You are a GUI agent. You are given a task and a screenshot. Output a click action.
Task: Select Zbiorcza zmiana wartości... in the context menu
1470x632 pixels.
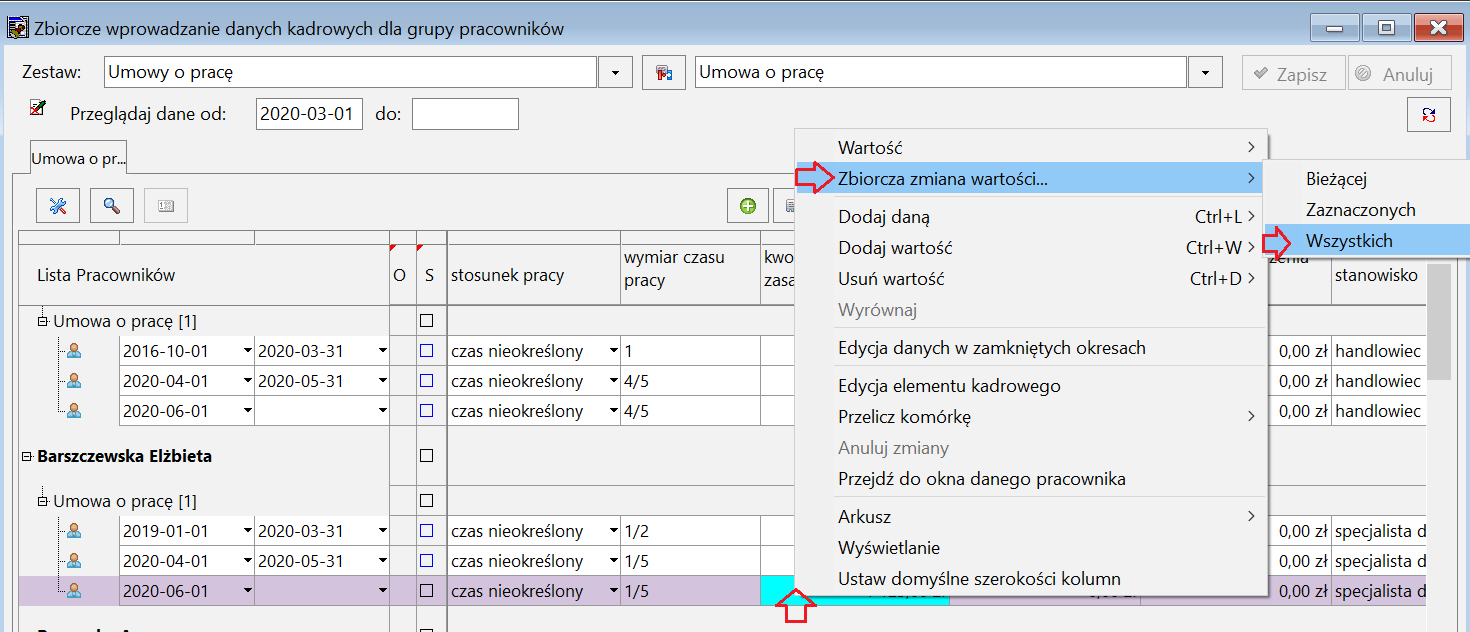1030,179
